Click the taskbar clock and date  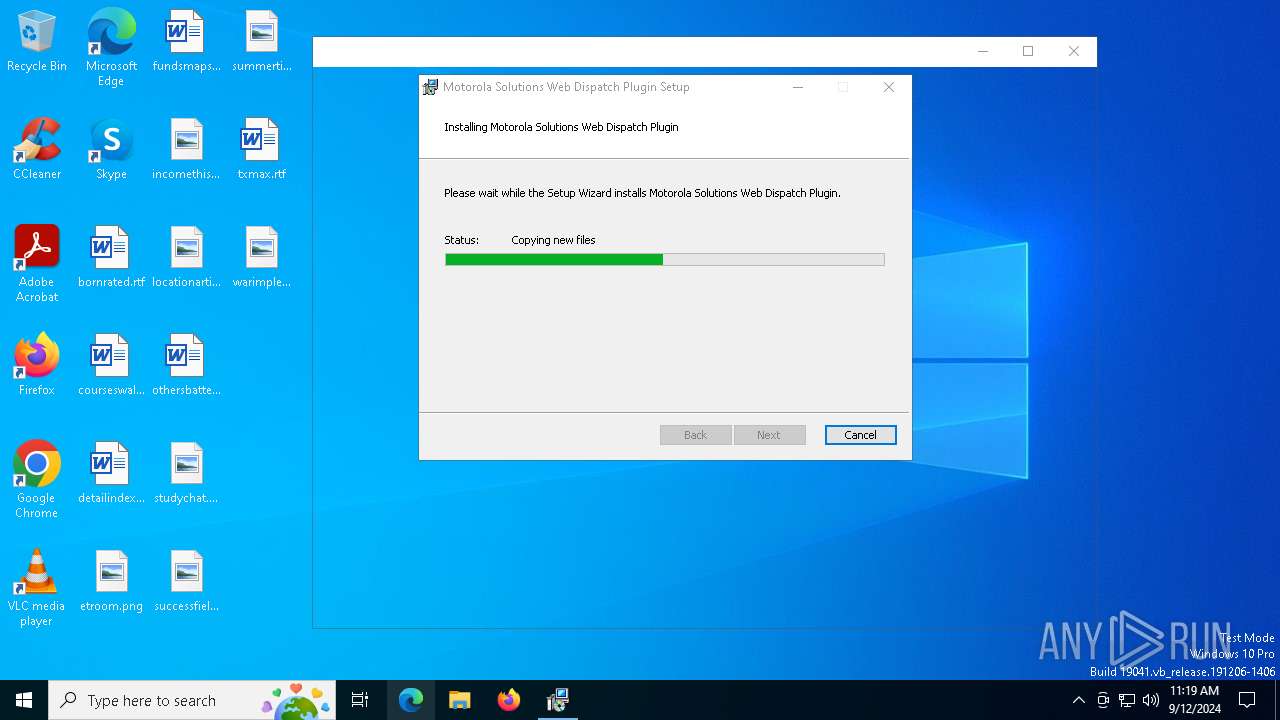coord(1194,700)
